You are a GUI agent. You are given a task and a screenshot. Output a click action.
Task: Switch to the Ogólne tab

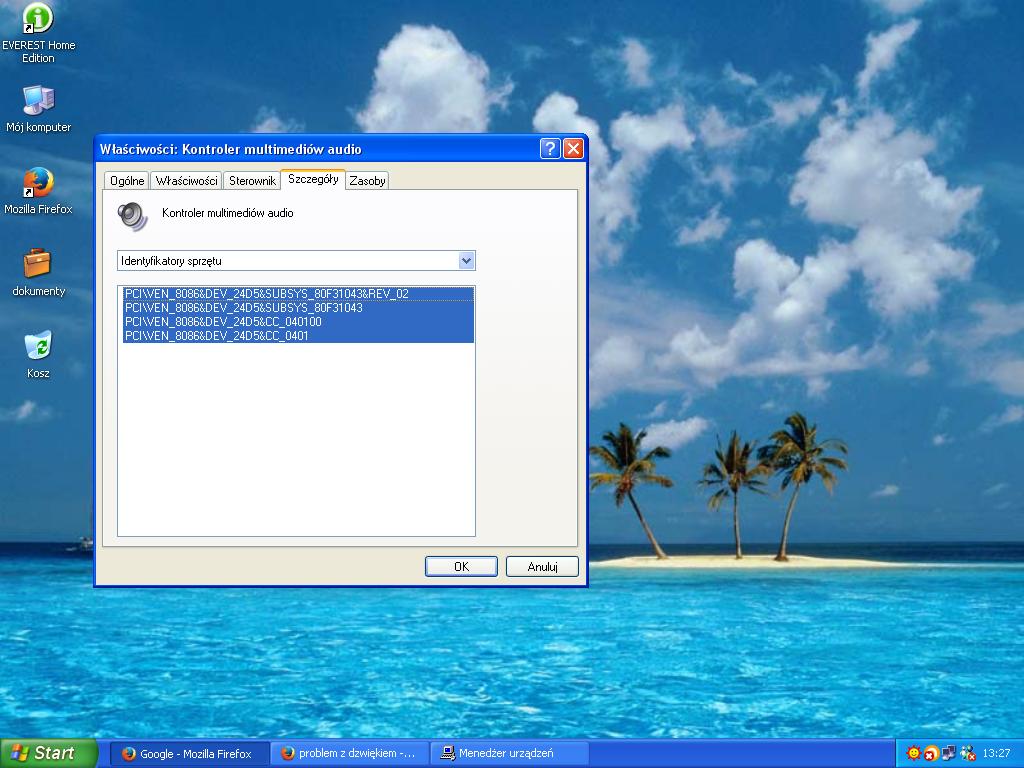click(x=127, y=181)
